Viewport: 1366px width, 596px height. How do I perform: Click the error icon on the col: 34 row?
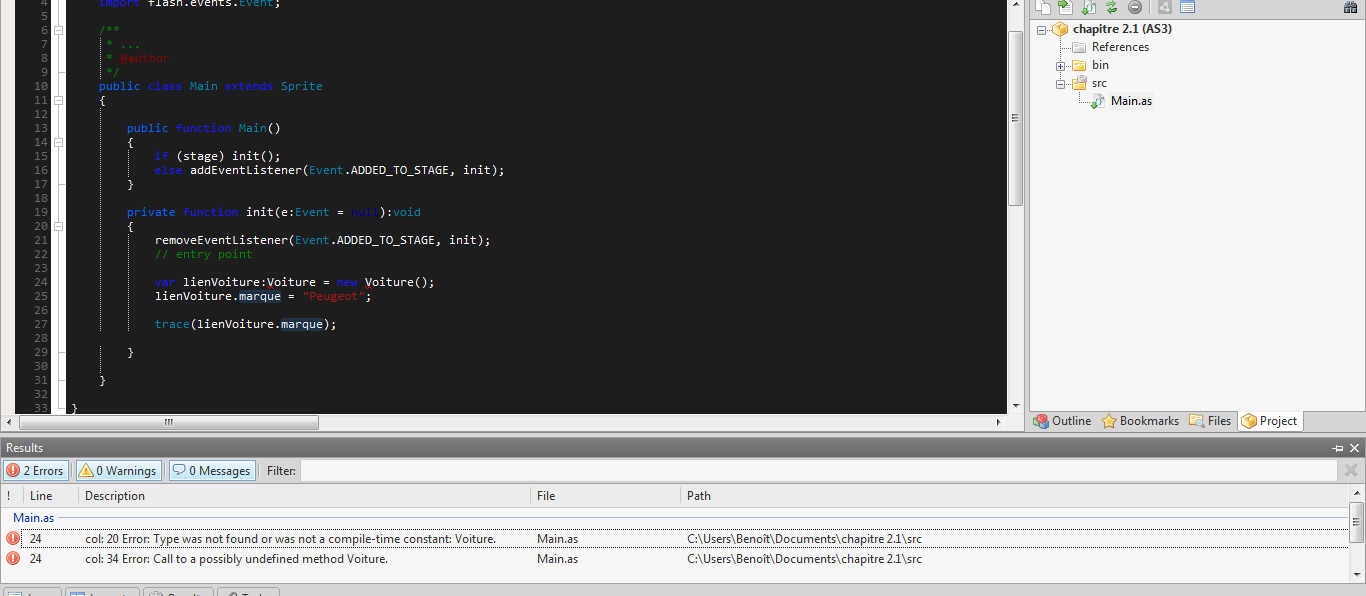tap(13, 559)
